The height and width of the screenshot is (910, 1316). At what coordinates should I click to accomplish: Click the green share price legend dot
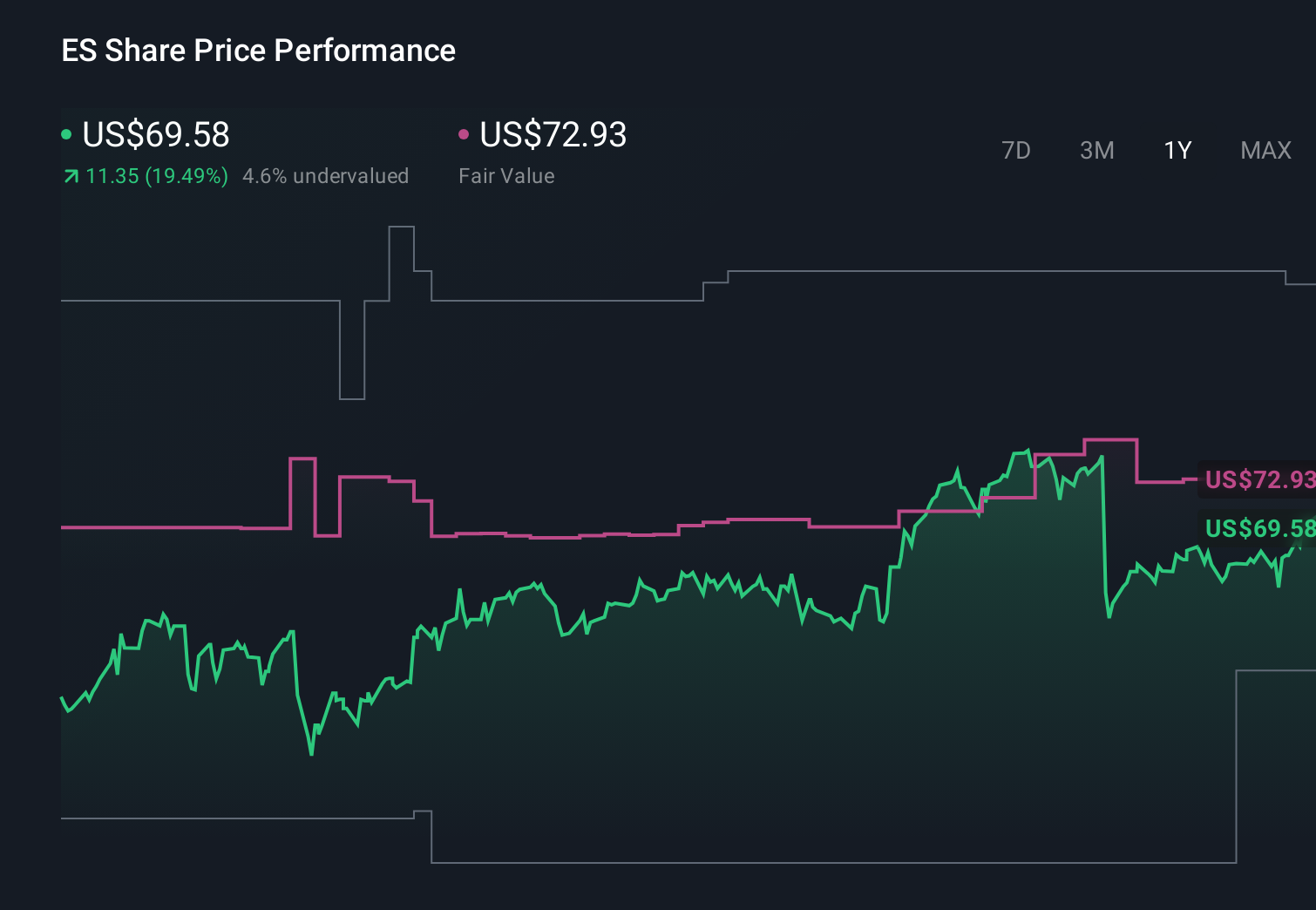coord(66,133)
